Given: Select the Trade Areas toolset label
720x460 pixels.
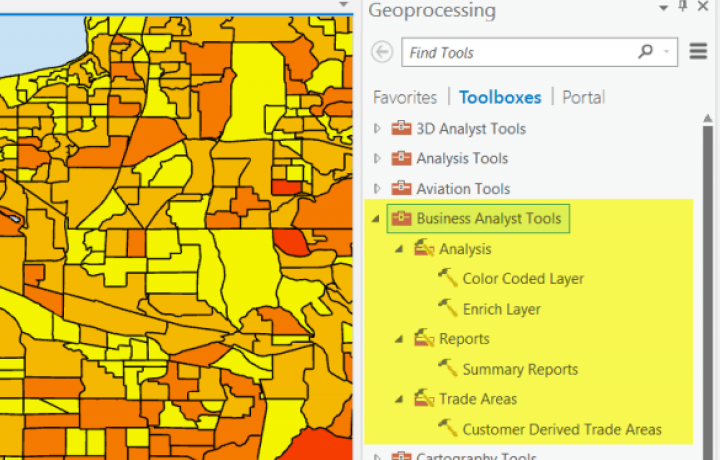Looking at the screenshot, I should (x=478, y=399).
